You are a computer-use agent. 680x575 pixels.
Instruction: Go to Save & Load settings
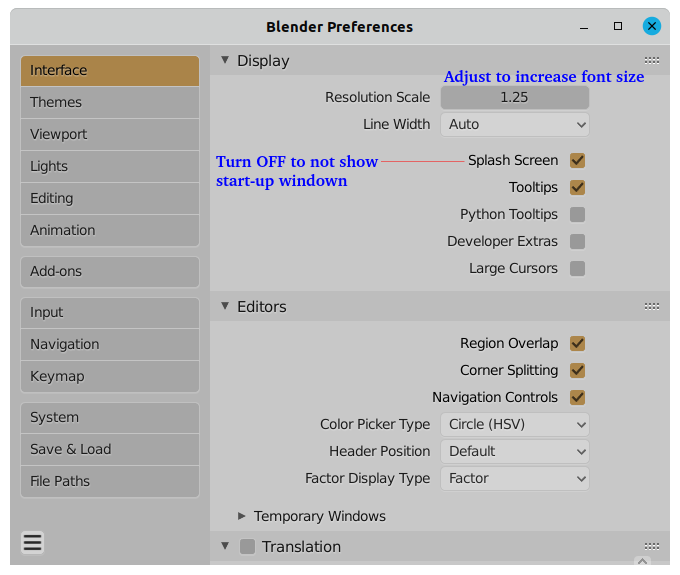pyautogui.click(x=110, y=449)
